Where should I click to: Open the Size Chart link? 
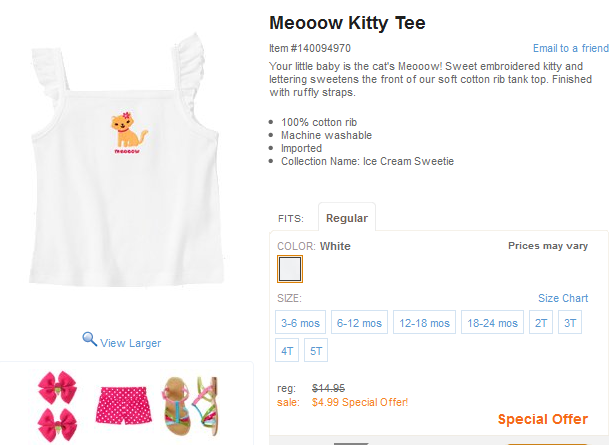click(x=563, y=298)
